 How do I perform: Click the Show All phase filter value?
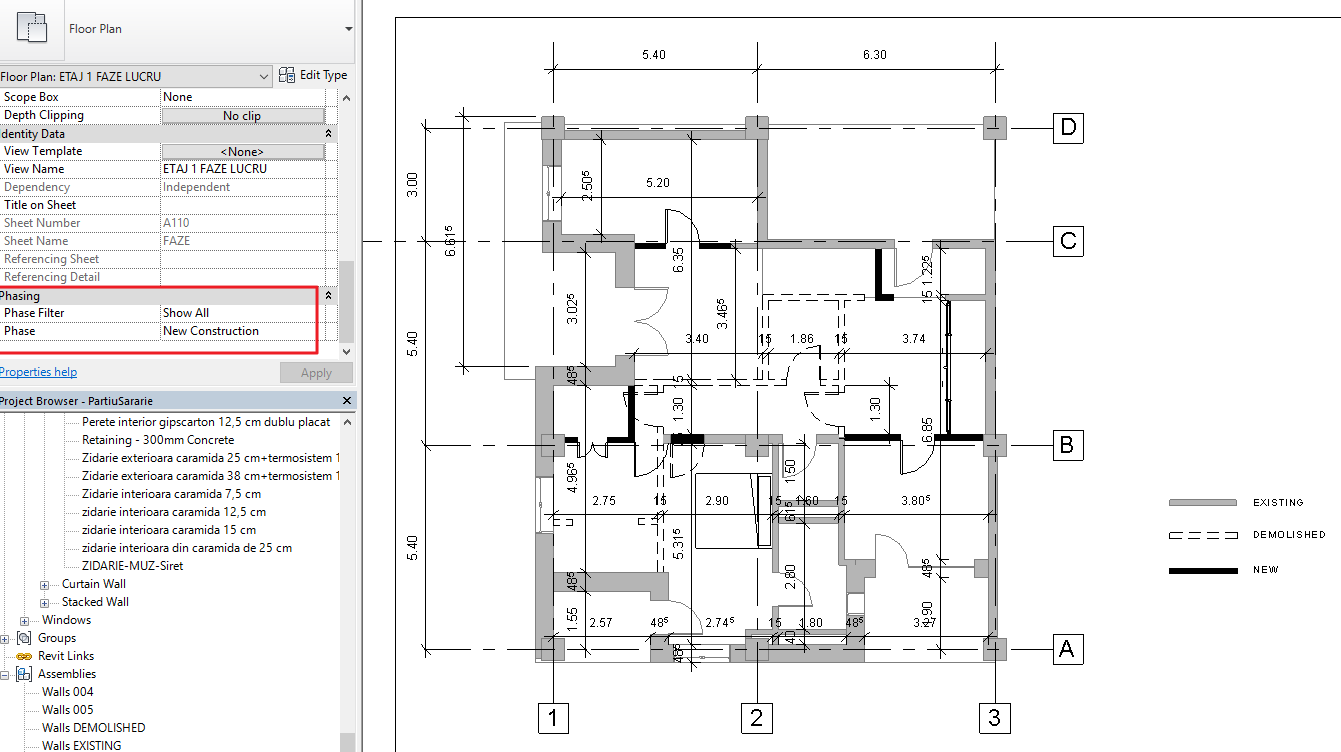coord(184,312)
